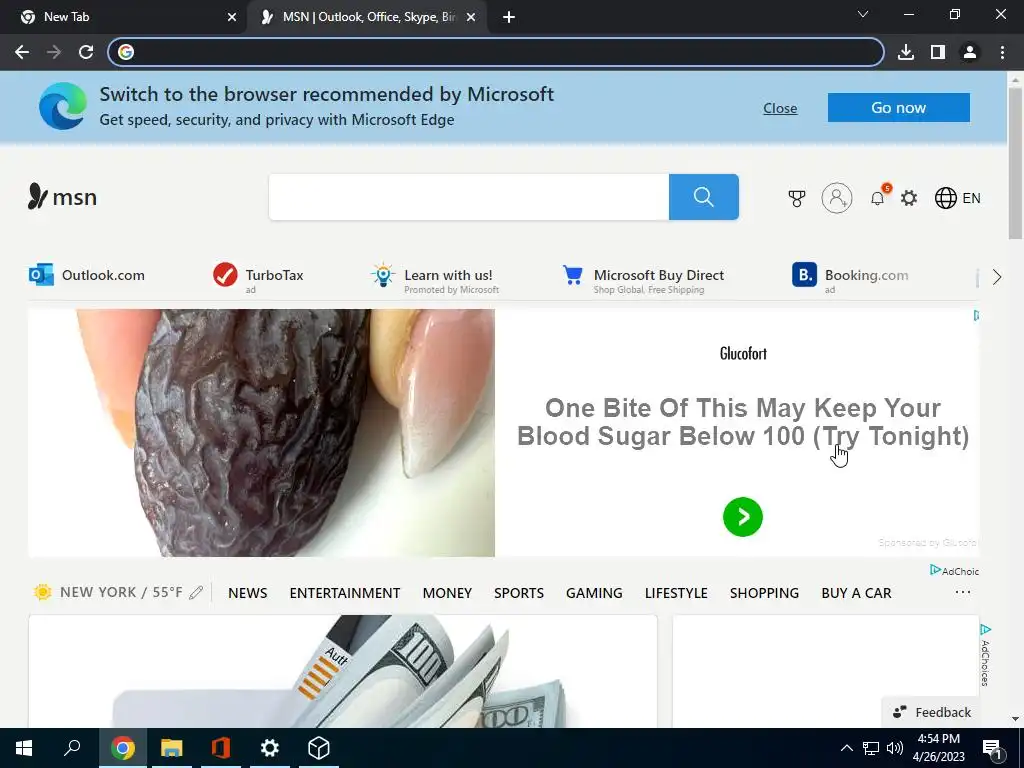Open Office app from the taskbar
Viewport: 1024px width, 768px height.
[221, 748]
